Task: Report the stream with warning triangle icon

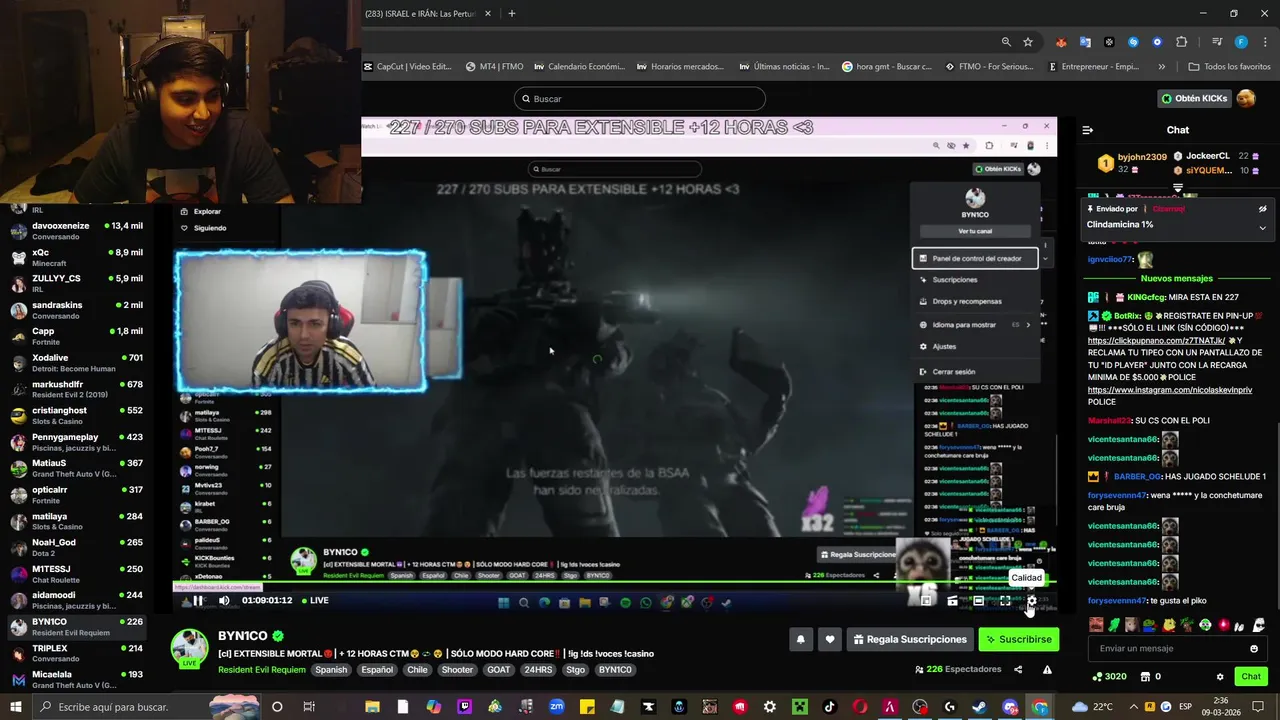Action: (x=1047, y=669)
